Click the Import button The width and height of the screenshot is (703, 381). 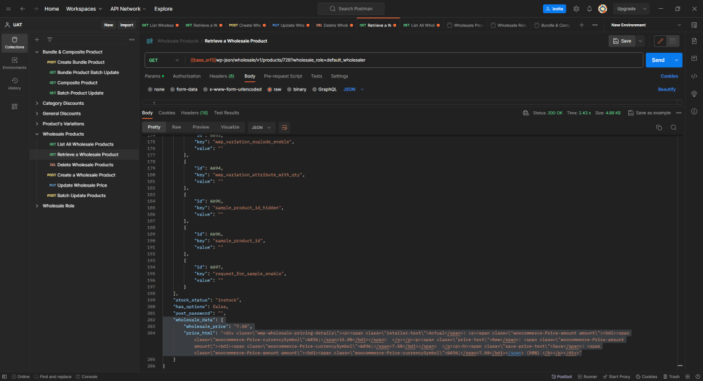[126, 25]
